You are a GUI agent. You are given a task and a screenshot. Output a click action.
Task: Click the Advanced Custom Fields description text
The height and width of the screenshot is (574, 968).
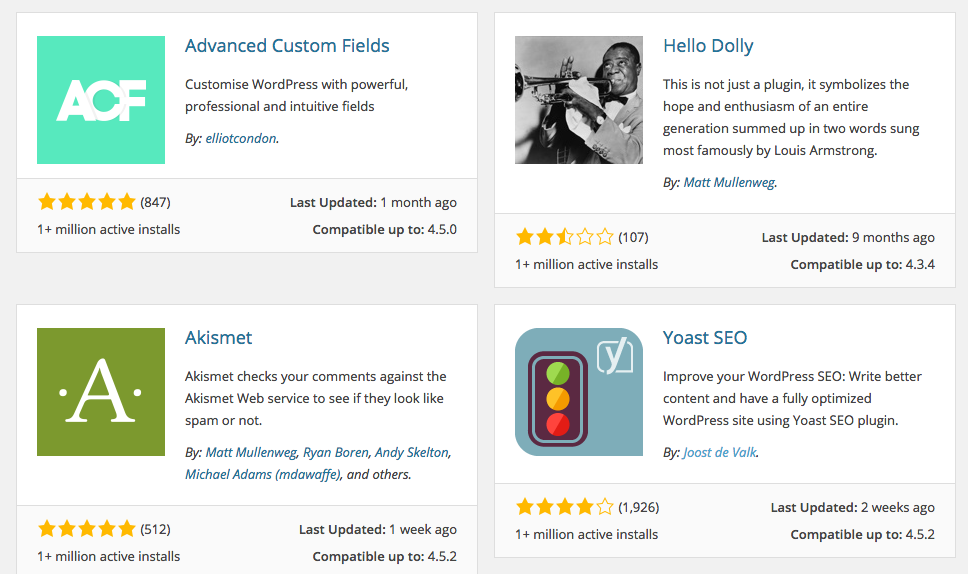point(296,95)
